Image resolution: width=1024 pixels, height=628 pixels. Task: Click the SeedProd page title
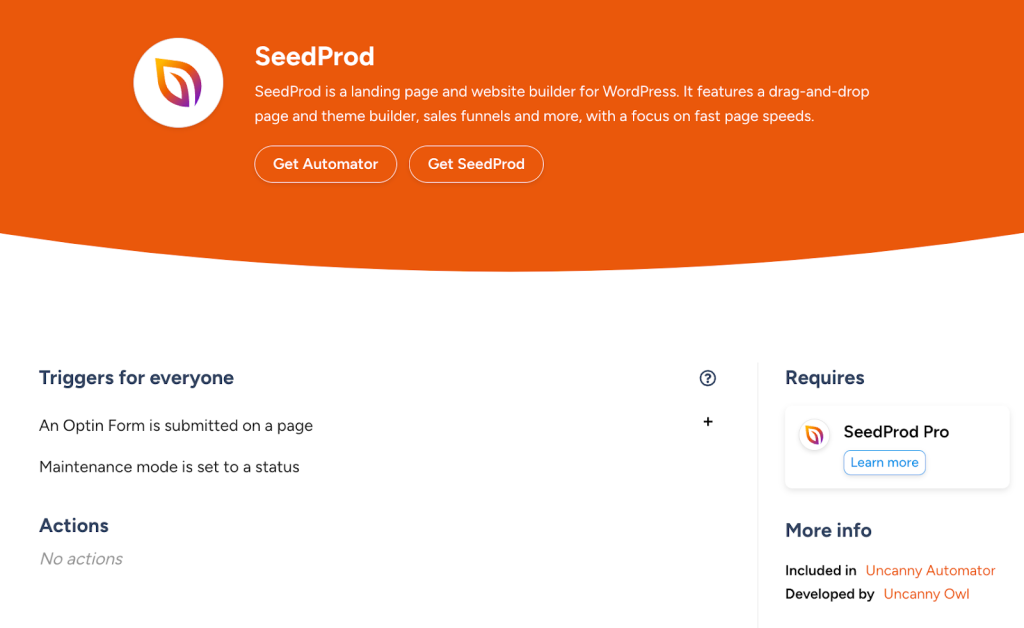[314, 57]
